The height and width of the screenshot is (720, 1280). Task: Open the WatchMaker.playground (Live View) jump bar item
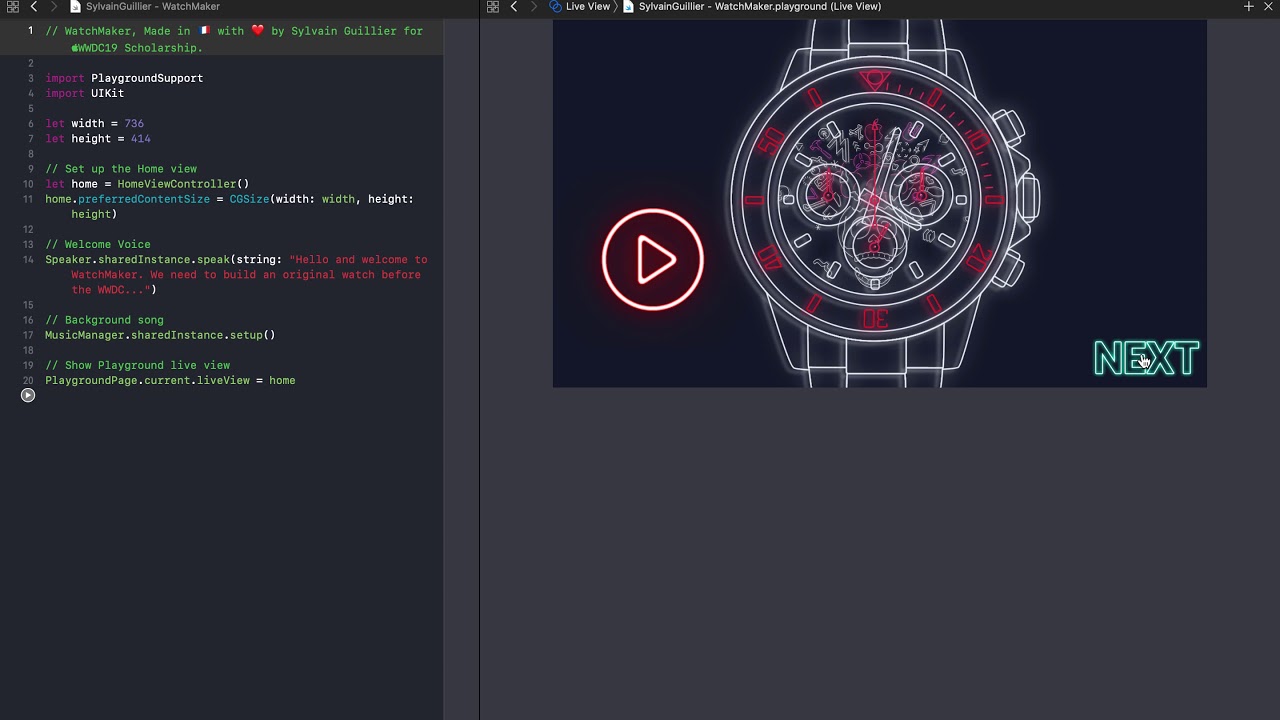[x=760, y=7]
